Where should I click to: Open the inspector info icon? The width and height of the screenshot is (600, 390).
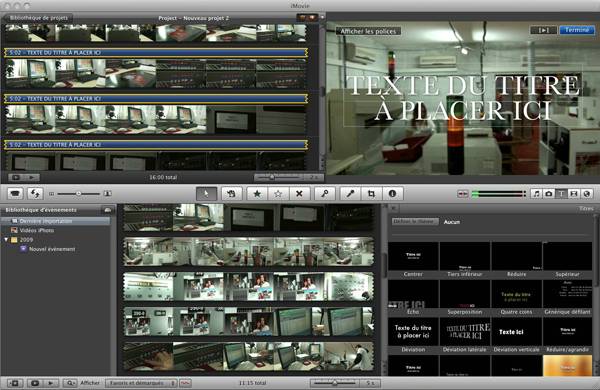[392, 194]
